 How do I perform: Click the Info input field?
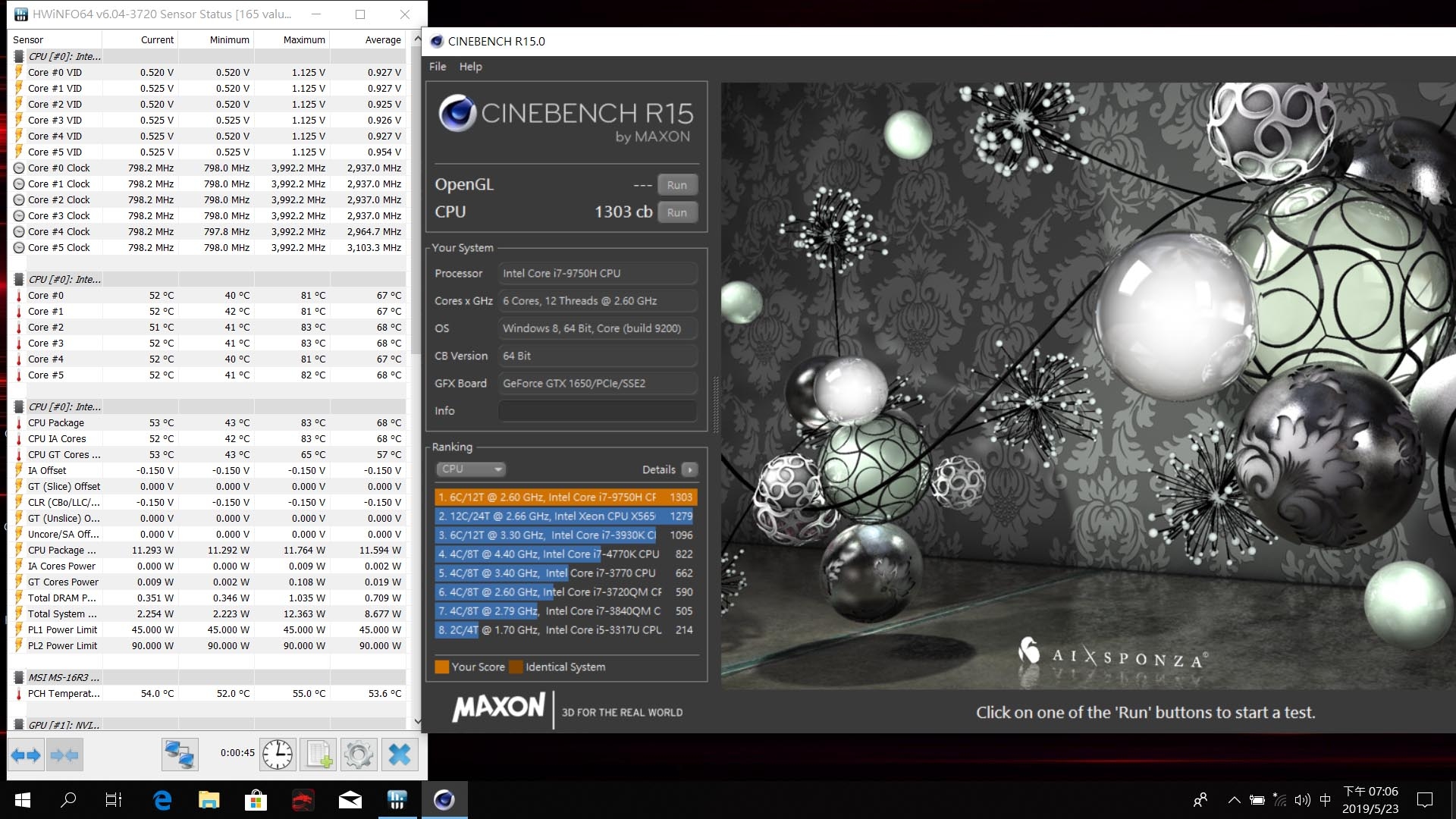pyautogui.click(x=598, y=411)
